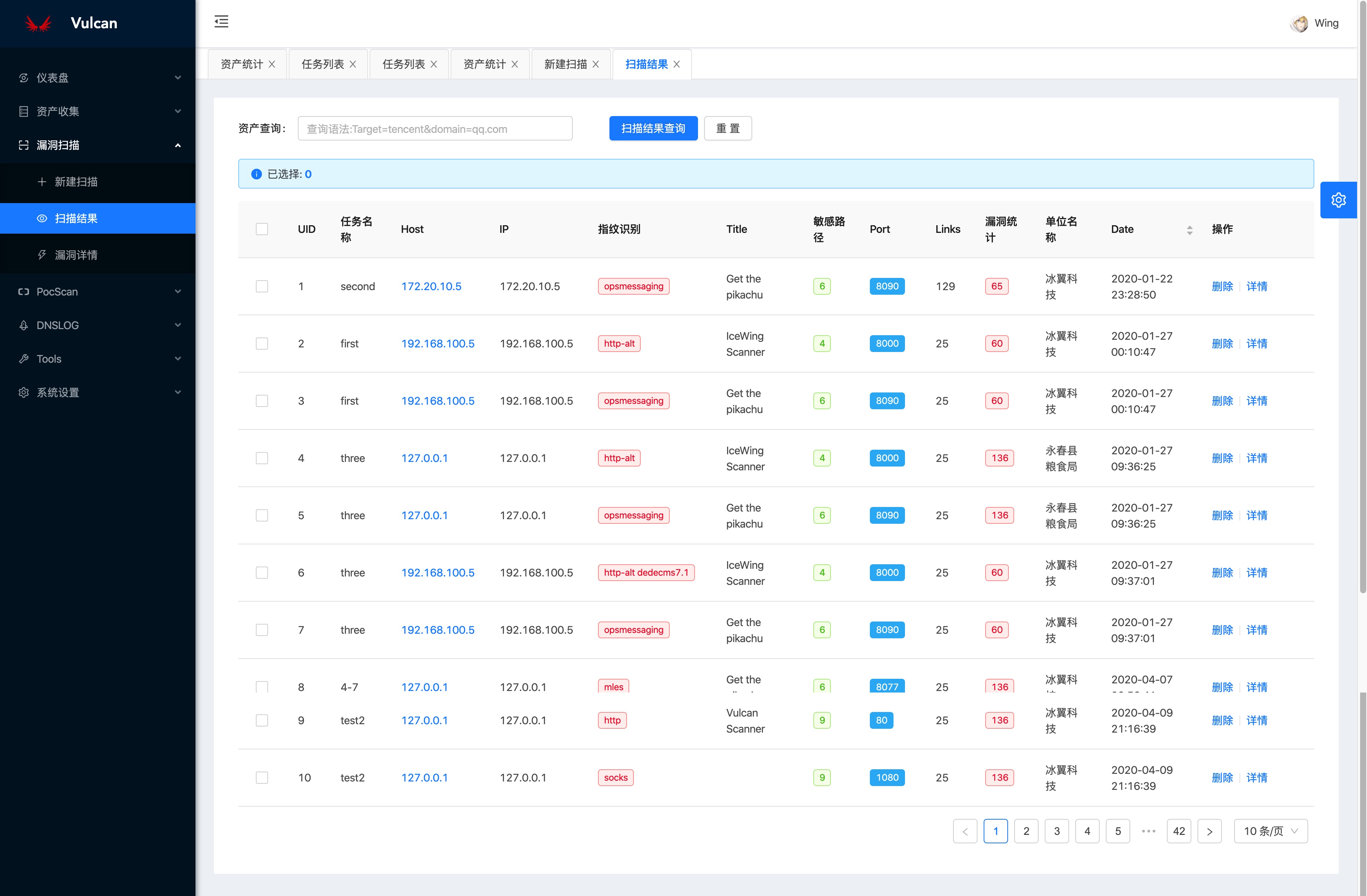Go to next page with arrow

click(1209, 831)
